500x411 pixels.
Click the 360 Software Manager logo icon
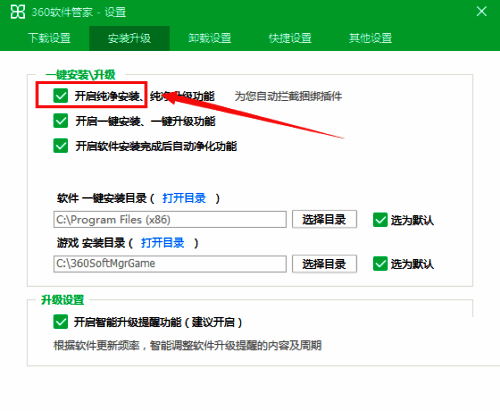18,12
